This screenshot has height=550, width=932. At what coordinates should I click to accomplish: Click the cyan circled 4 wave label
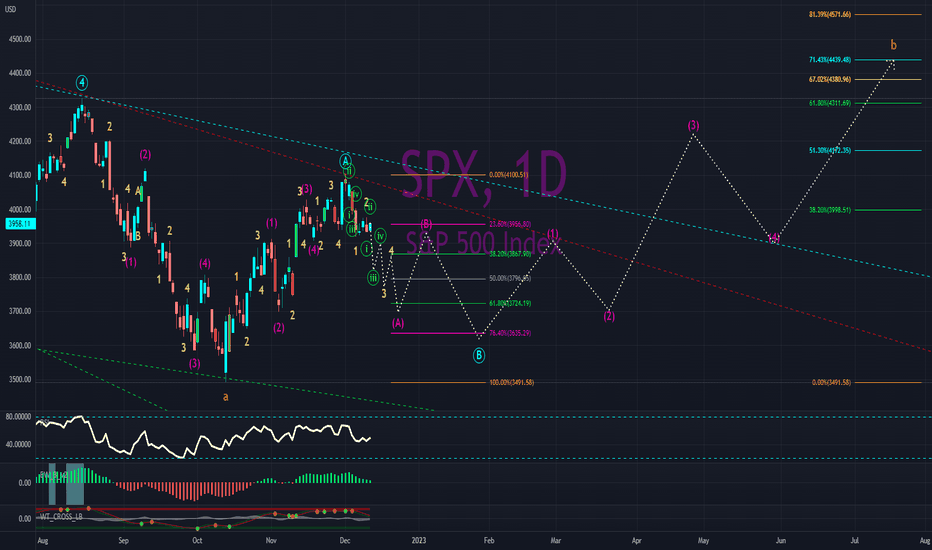pos(82,83)
